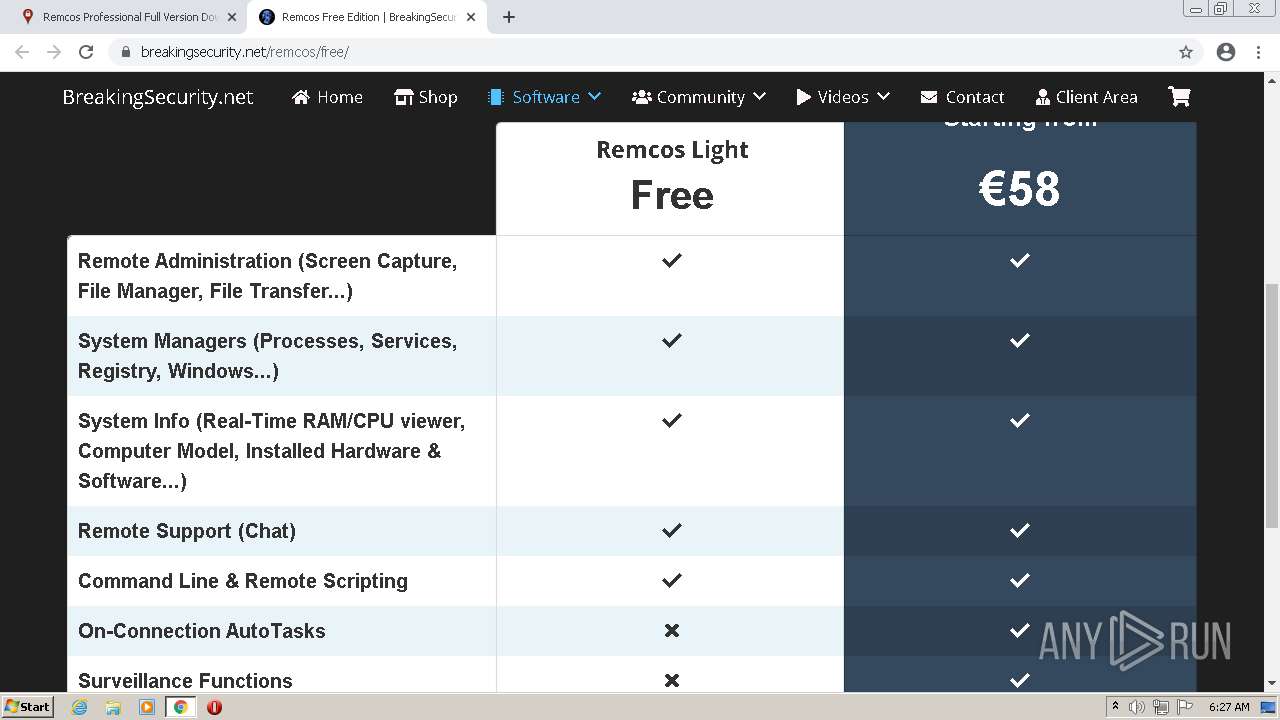View site security lock info

pyautogui.click(x=126, y=52)
